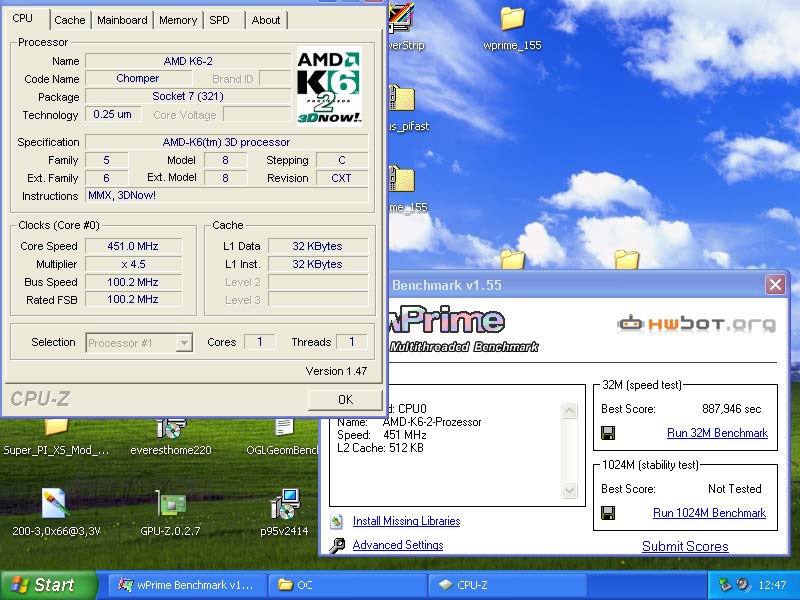Switch to wPrime Benchmark taskbar button

(x=188, y=585)
